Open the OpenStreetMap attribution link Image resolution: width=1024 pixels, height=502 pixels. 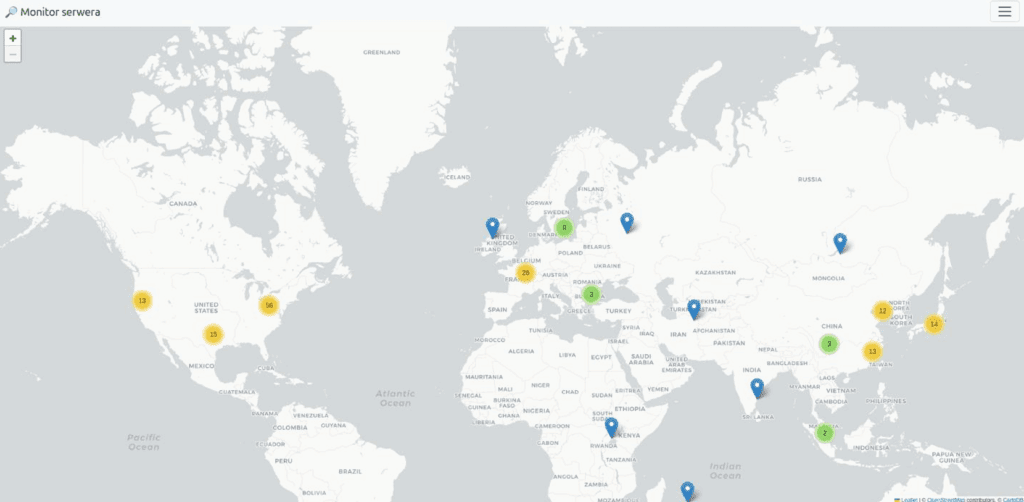[946, 499]
